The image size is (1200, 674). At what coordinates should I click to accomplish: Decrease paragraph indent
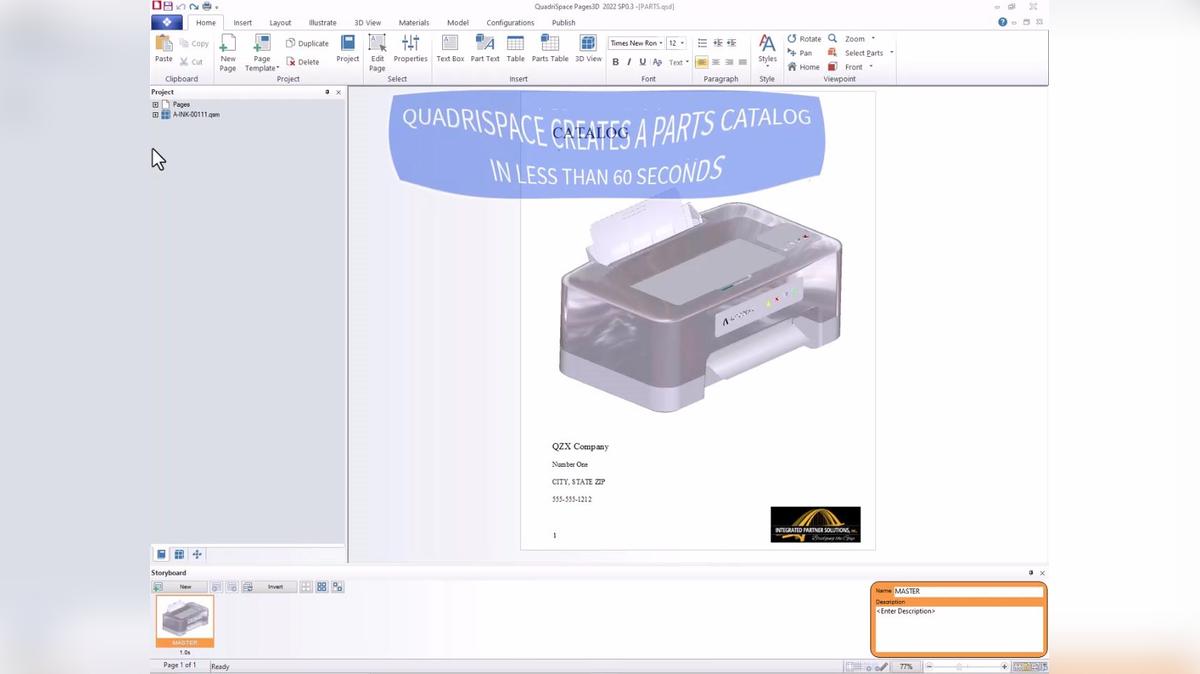[717, 43]
